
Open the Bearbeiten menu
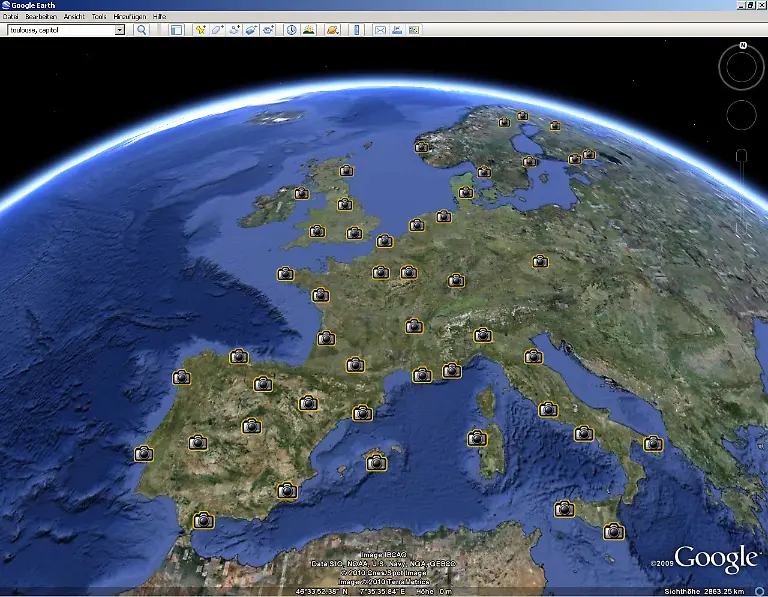tap(41, 16)
